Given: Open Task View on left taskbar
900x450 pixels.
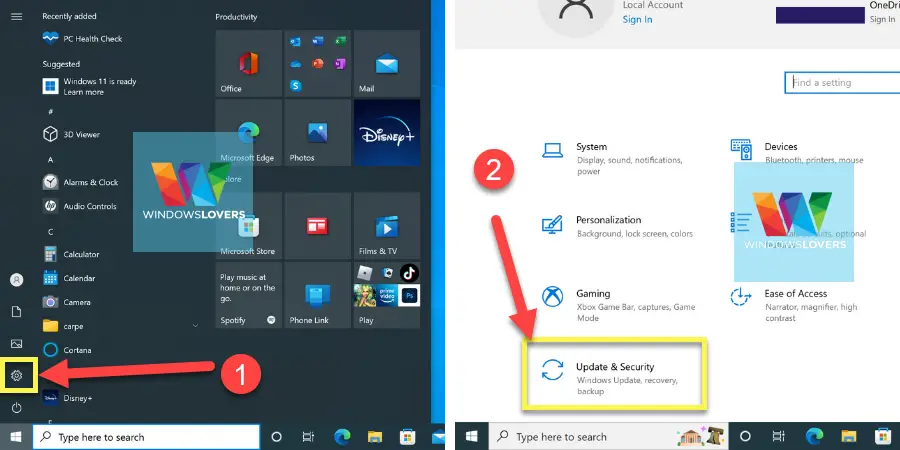Looking at the screenshot, I should [x=308, y=437].
